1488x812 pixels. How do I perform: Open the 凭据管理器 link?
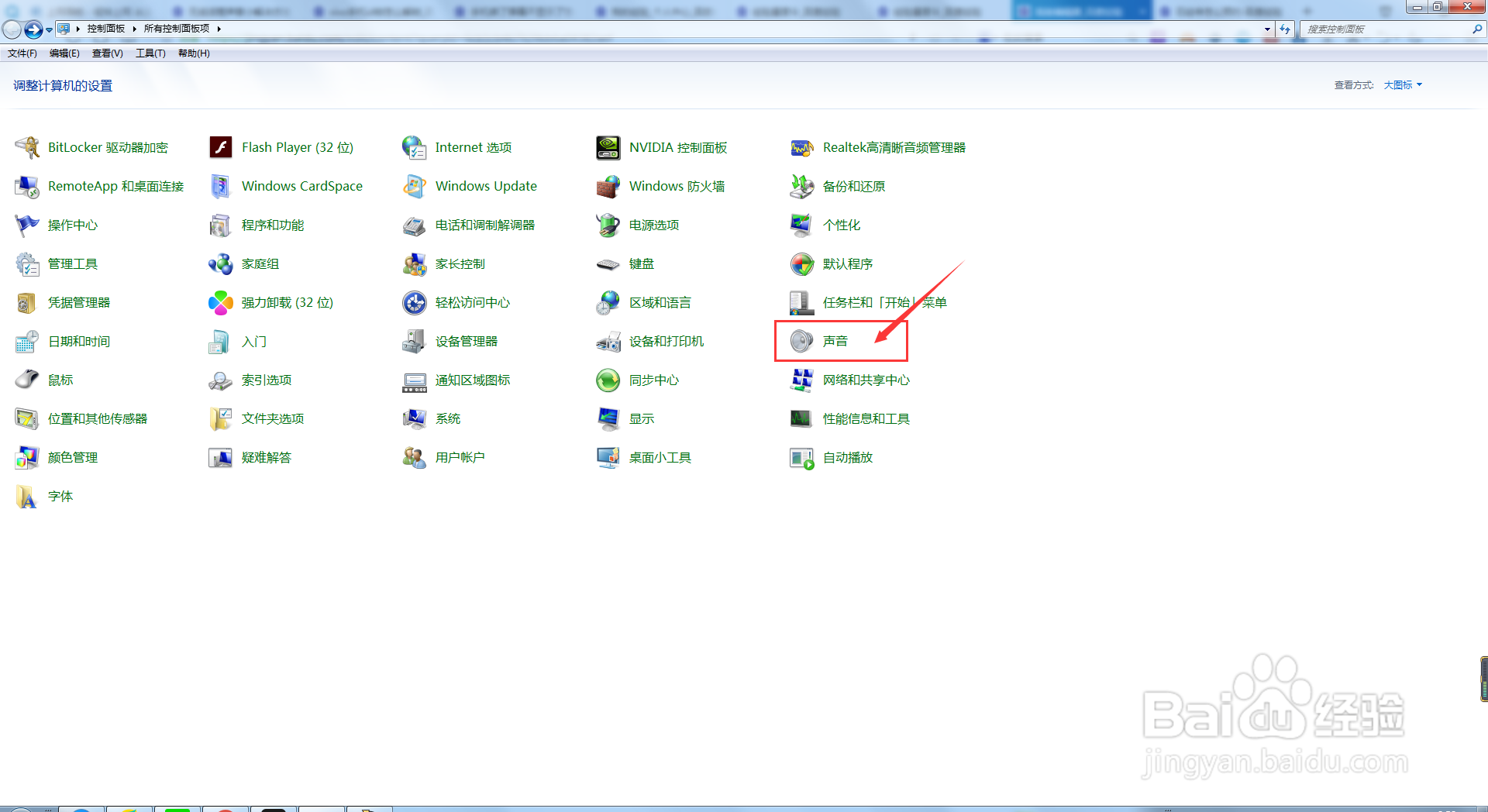tap(79, 302)
